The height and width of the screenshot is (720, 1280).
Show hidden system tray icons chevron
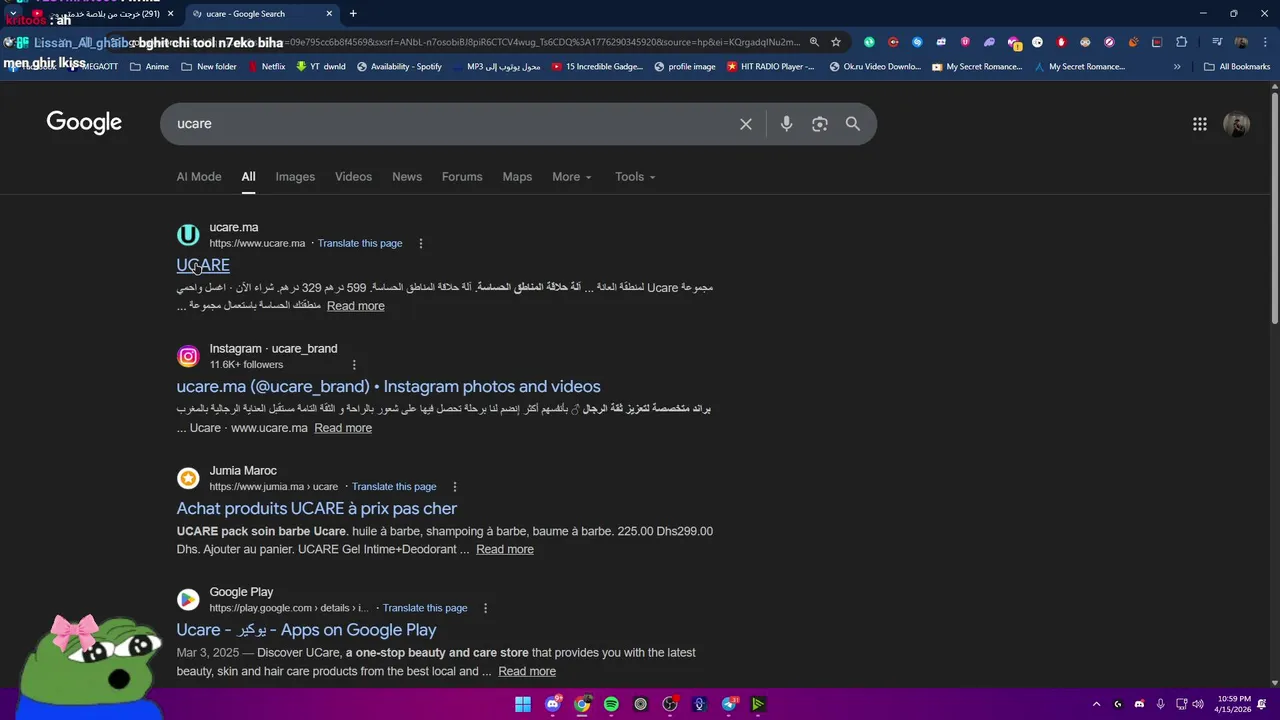click(x=1096, y=704)
